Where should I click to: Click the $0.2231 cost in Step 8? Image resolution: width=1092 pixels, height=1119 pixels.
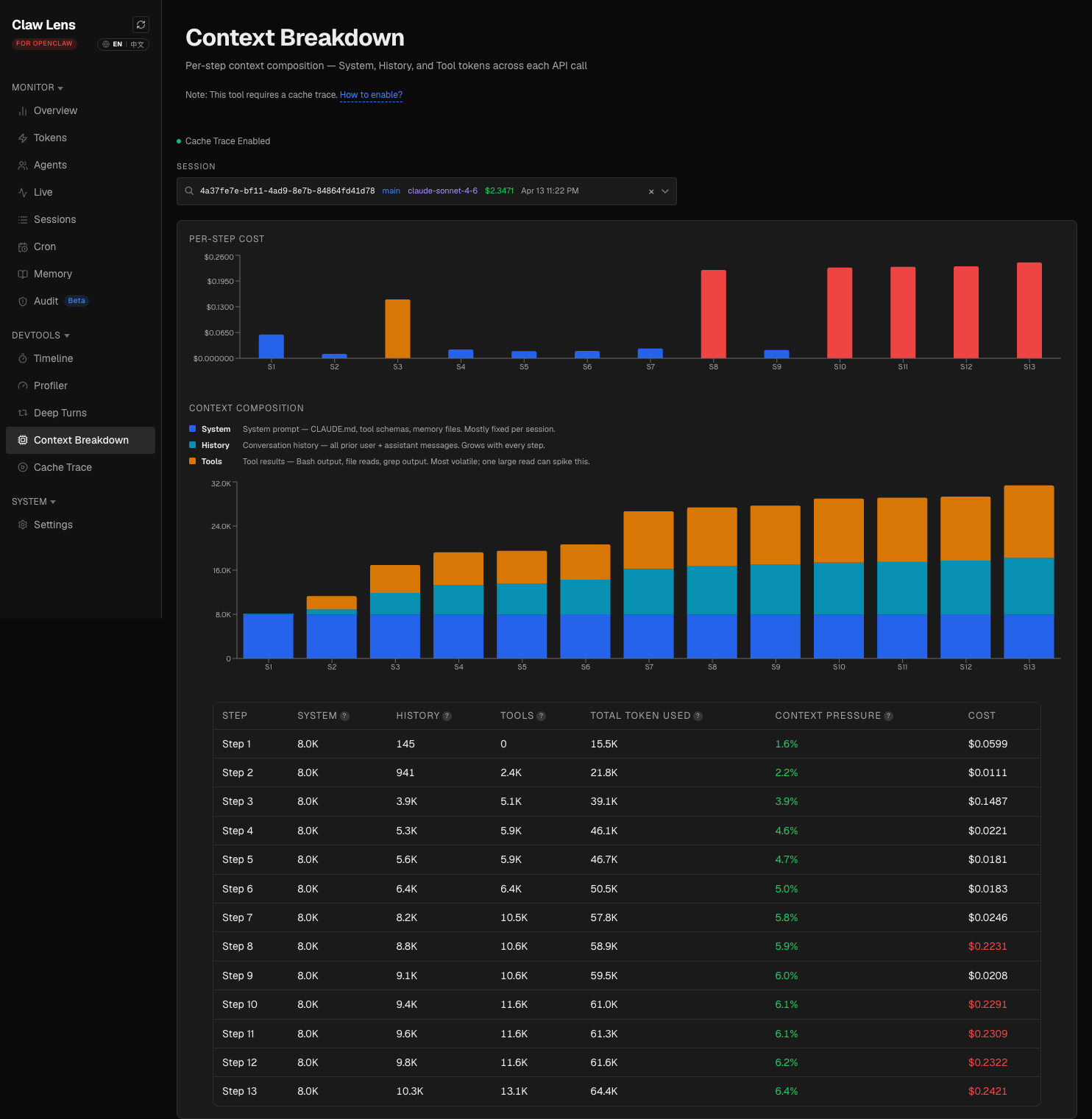(x=988, y=947)
